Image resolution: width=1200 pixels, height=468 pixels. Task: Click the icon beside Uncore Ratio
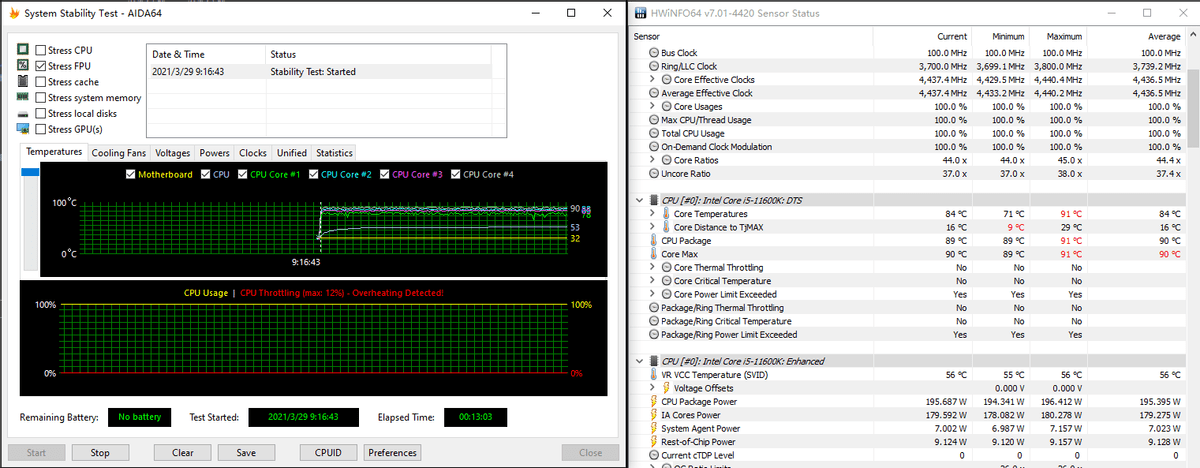654,174
